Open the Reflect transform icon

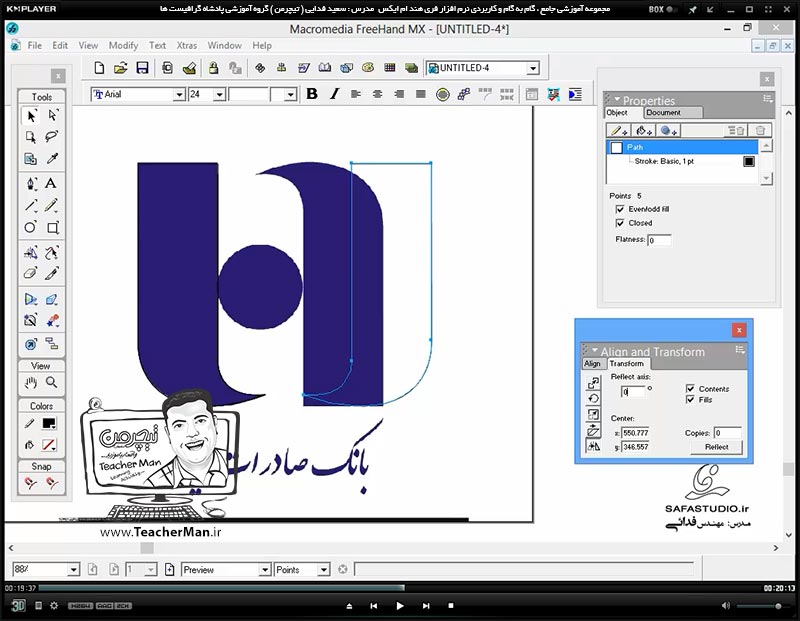(593, 446)
